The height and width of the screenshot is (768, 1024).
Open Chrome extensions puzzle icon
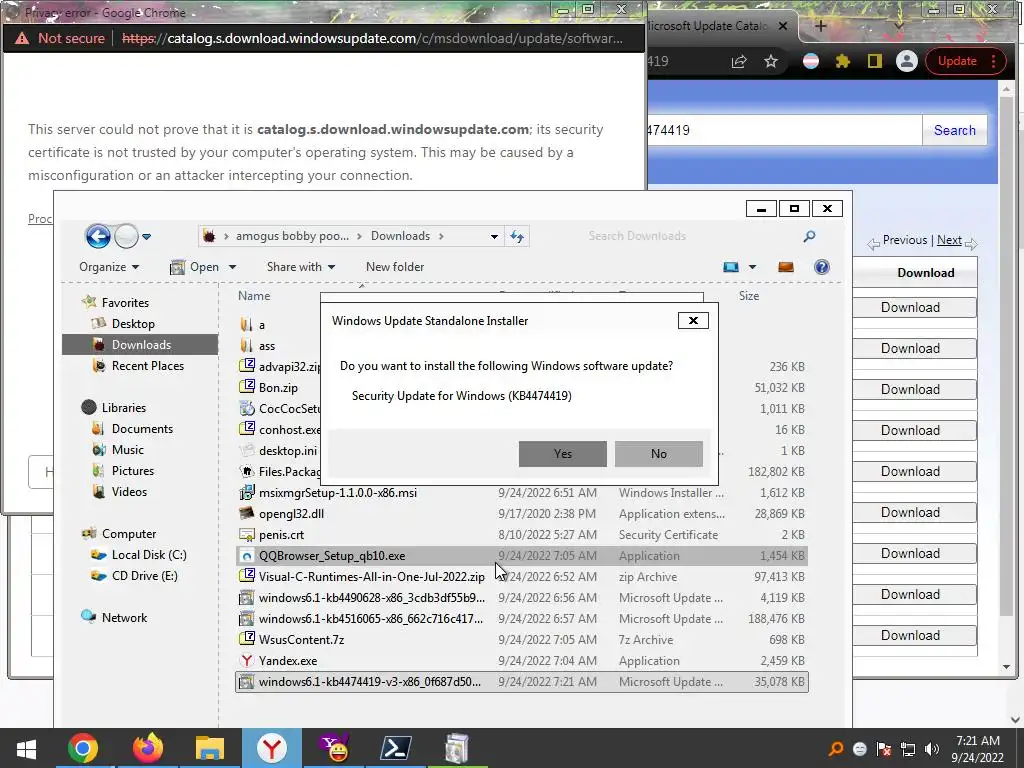click(x=842, y=61)
